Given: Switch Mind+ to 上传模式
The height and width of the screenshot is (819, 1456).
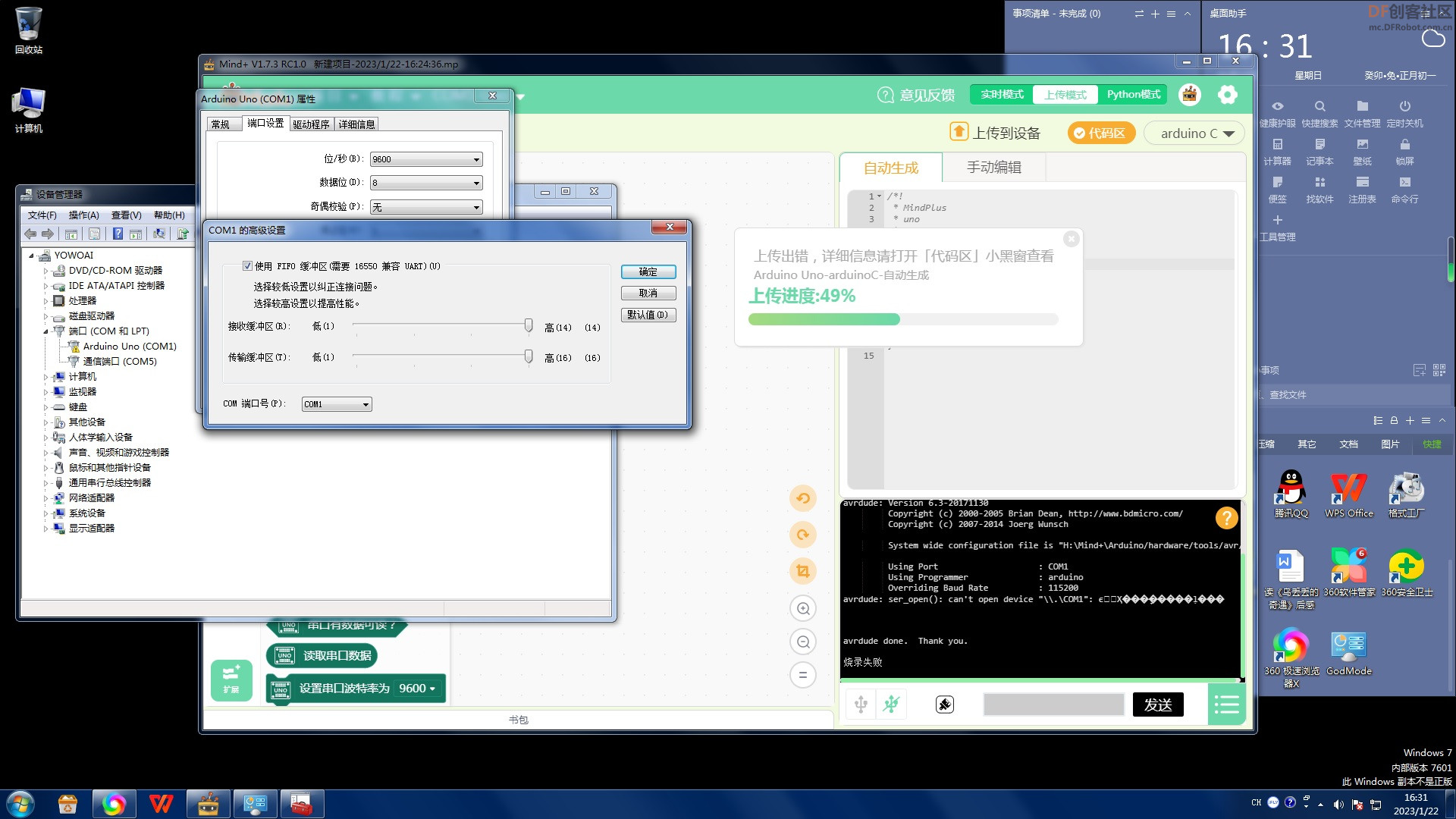Looking at the screenshot, I should point(1065,95).
